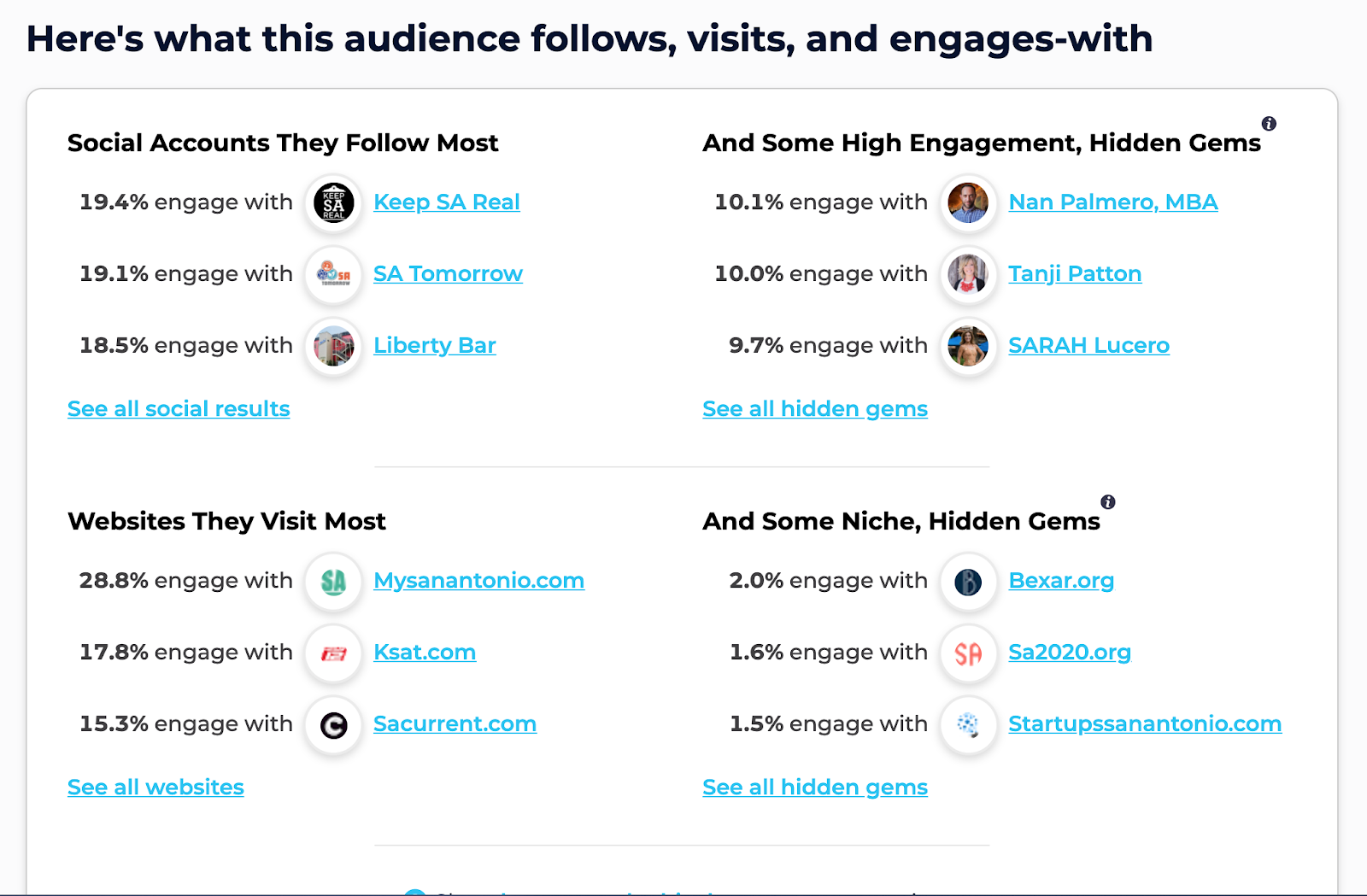Click the Sa2020.org site icon

click(968, 654)
